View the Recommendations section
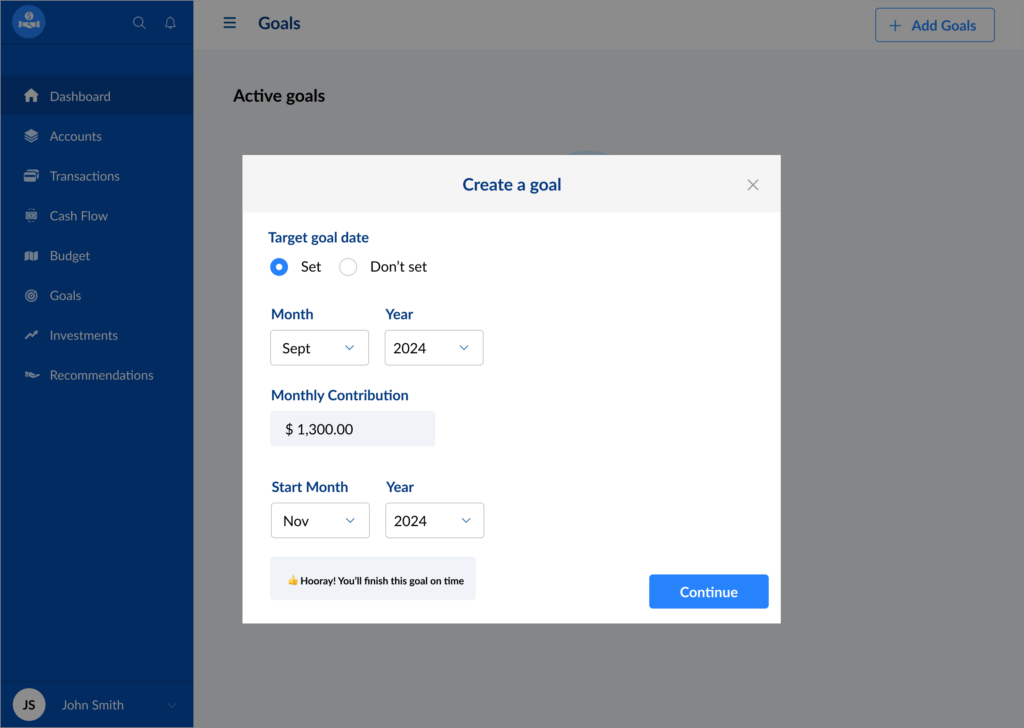Image resolution: width=1024 pixels, height=728 pixels. pyautogui.click(x=101, y=375)
